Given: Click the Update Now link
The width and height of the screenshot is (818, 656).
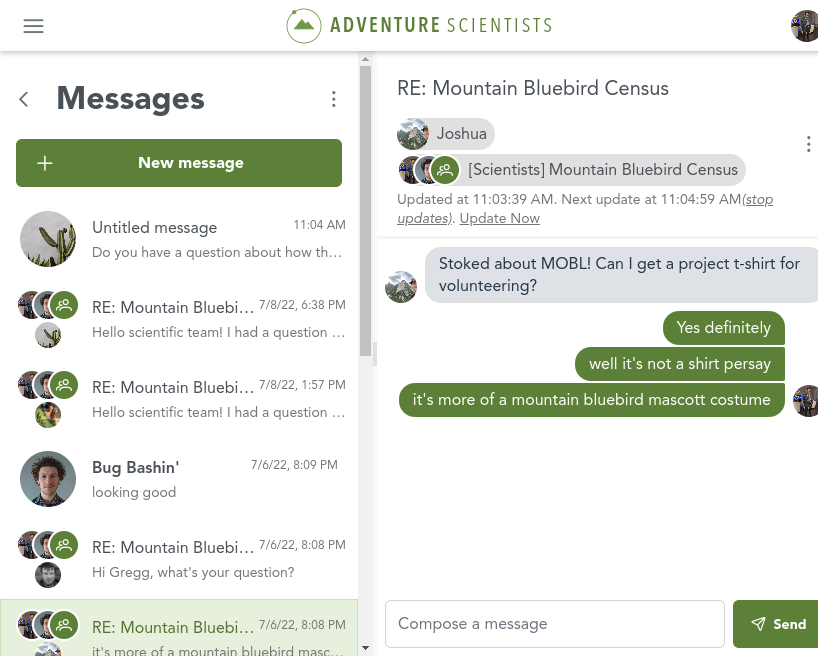Looking at the screenshot, I should point(499,218).
